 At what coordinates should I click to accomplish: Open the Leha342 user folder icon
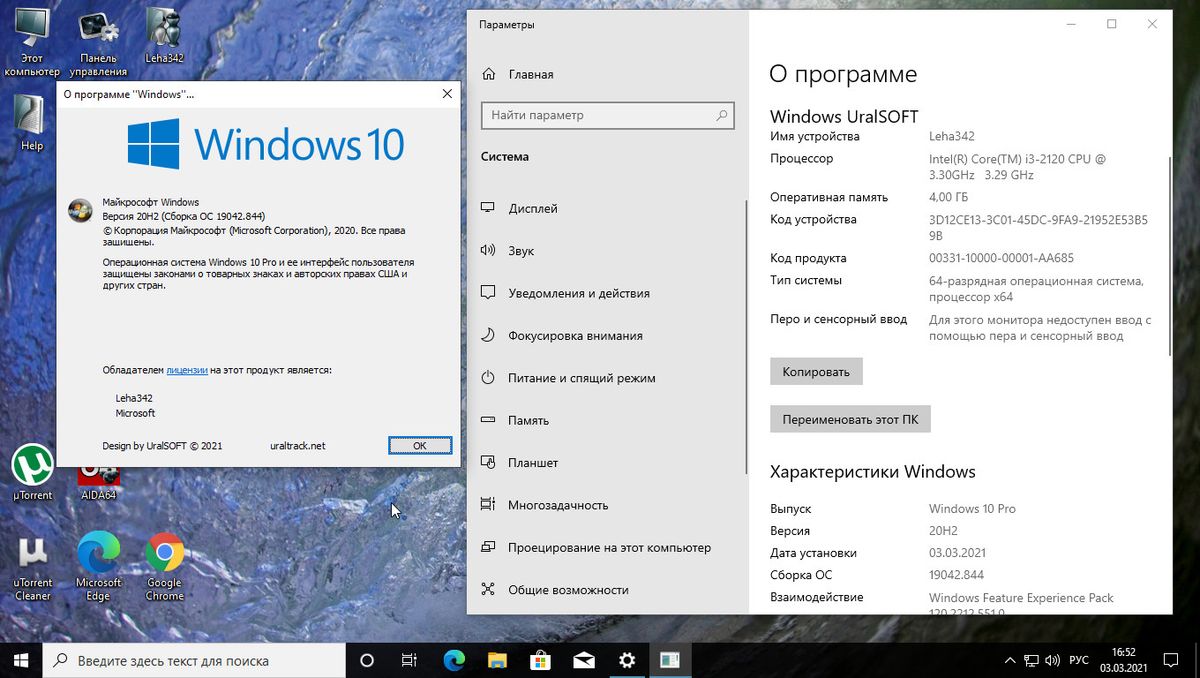click(x=163, y=35)
